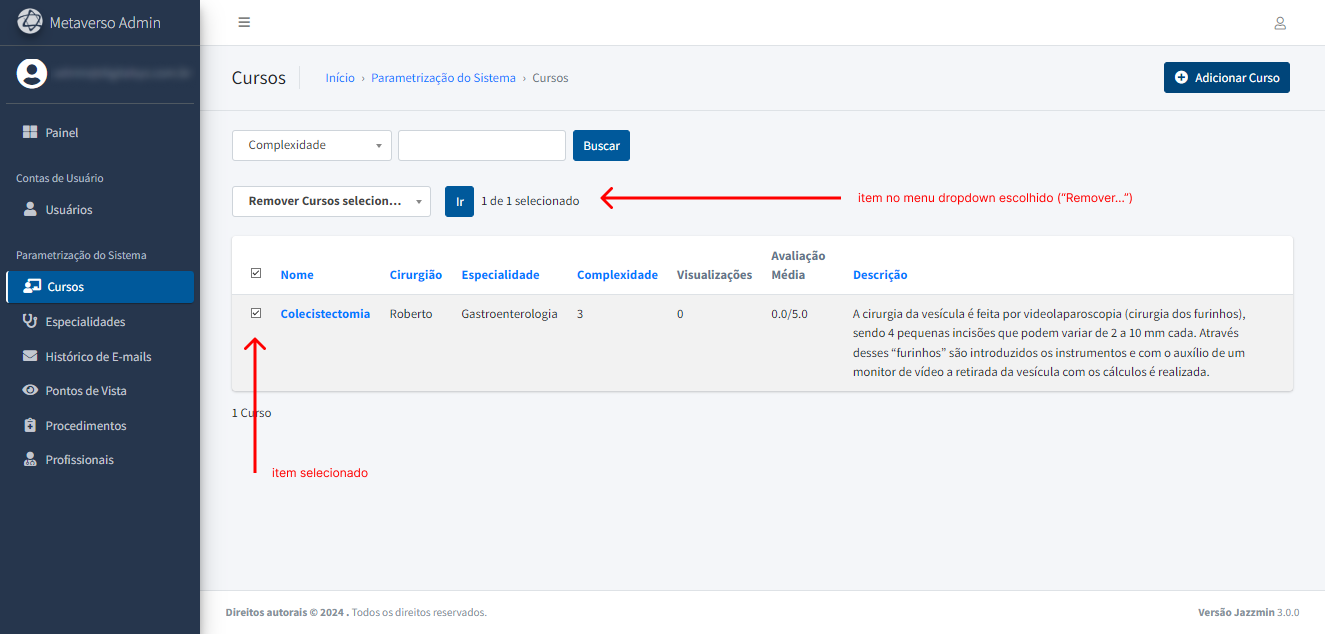
Task: Click the Especialidades stethoscope icon
Action: coord(30,322)
